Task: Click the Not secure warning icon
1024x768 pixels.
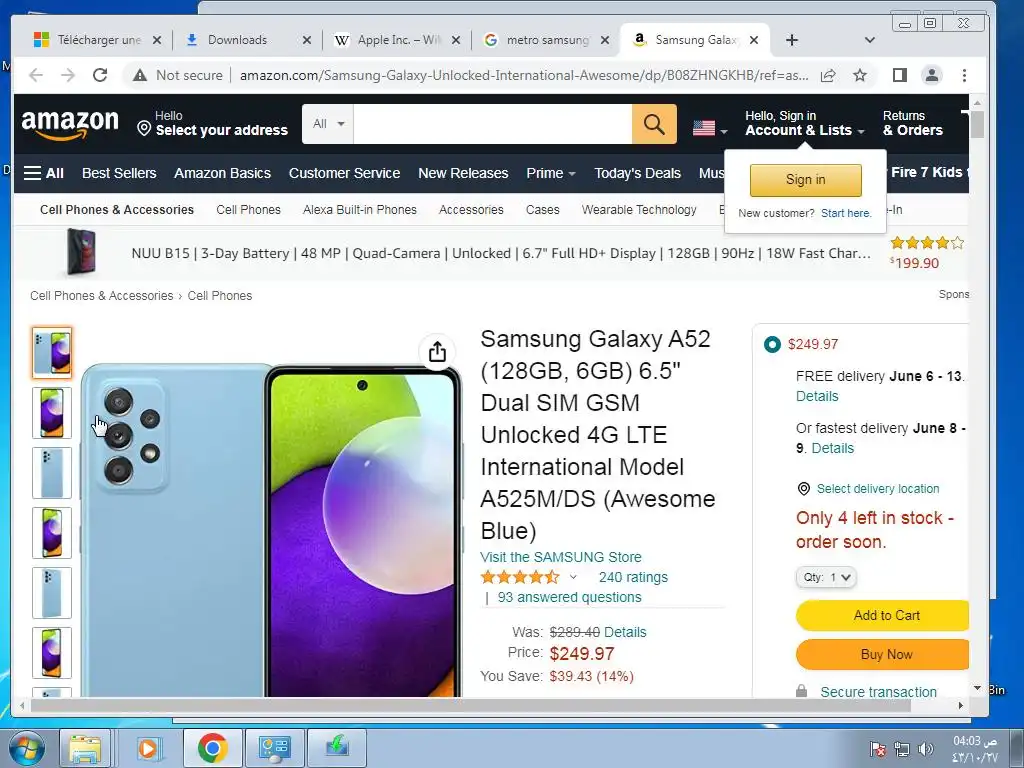Action: pos(140,75)
